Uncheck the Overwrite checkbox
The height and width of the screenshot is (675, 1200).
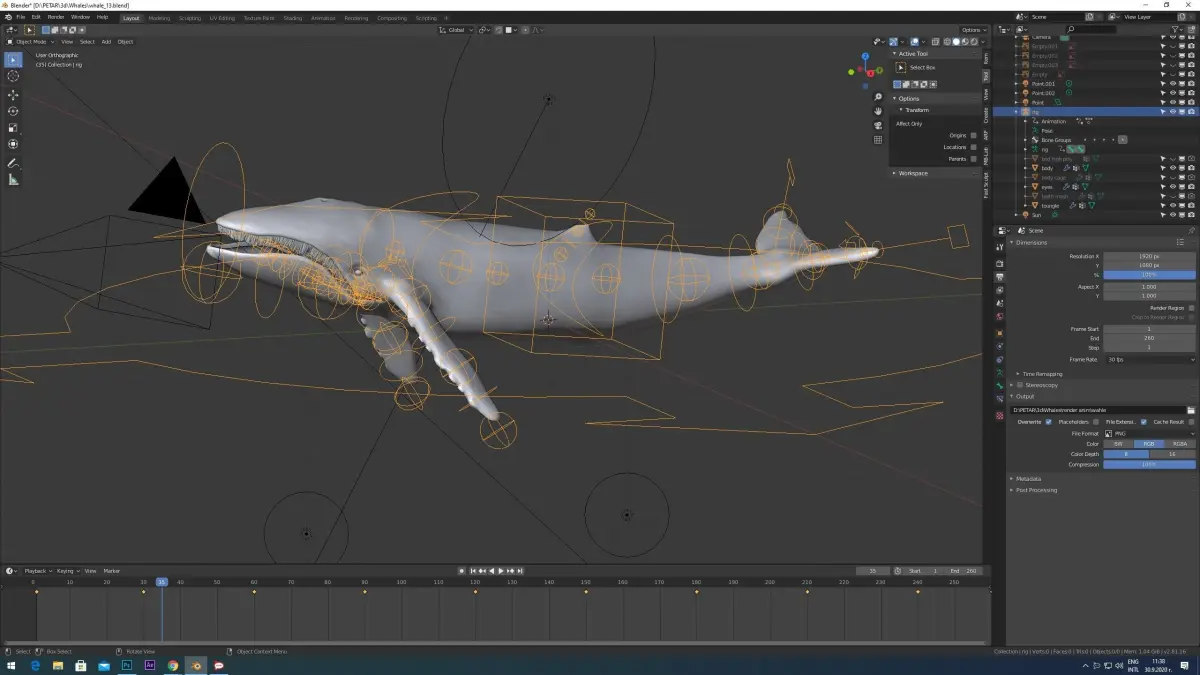point(1048,422)
